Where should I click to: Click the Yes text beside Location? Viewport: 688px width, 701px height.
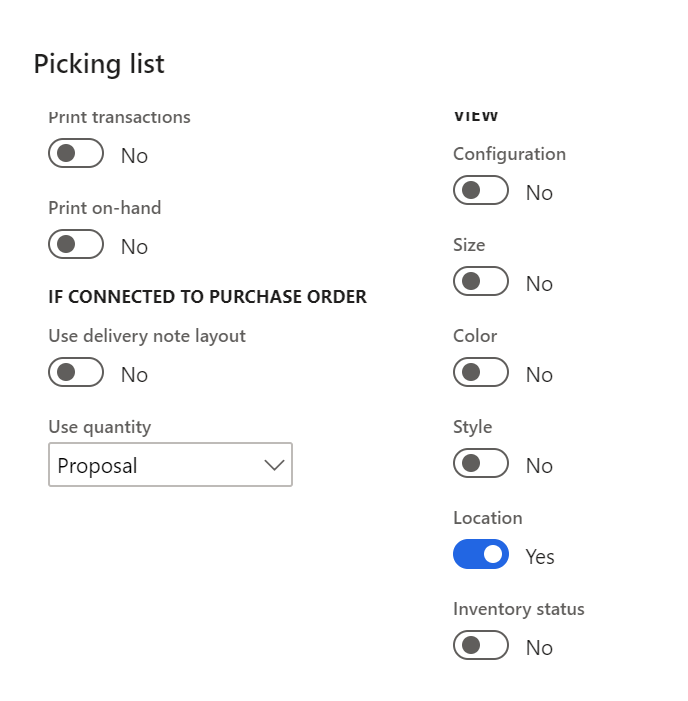[x=540, y=557]
